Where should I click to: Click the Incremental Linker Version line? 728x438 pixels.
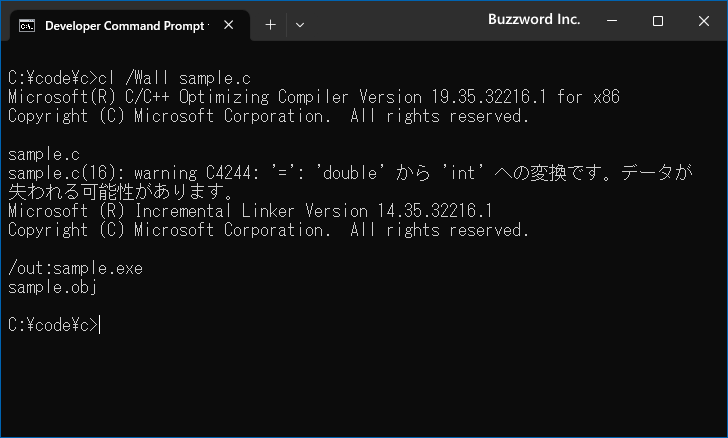250,211
